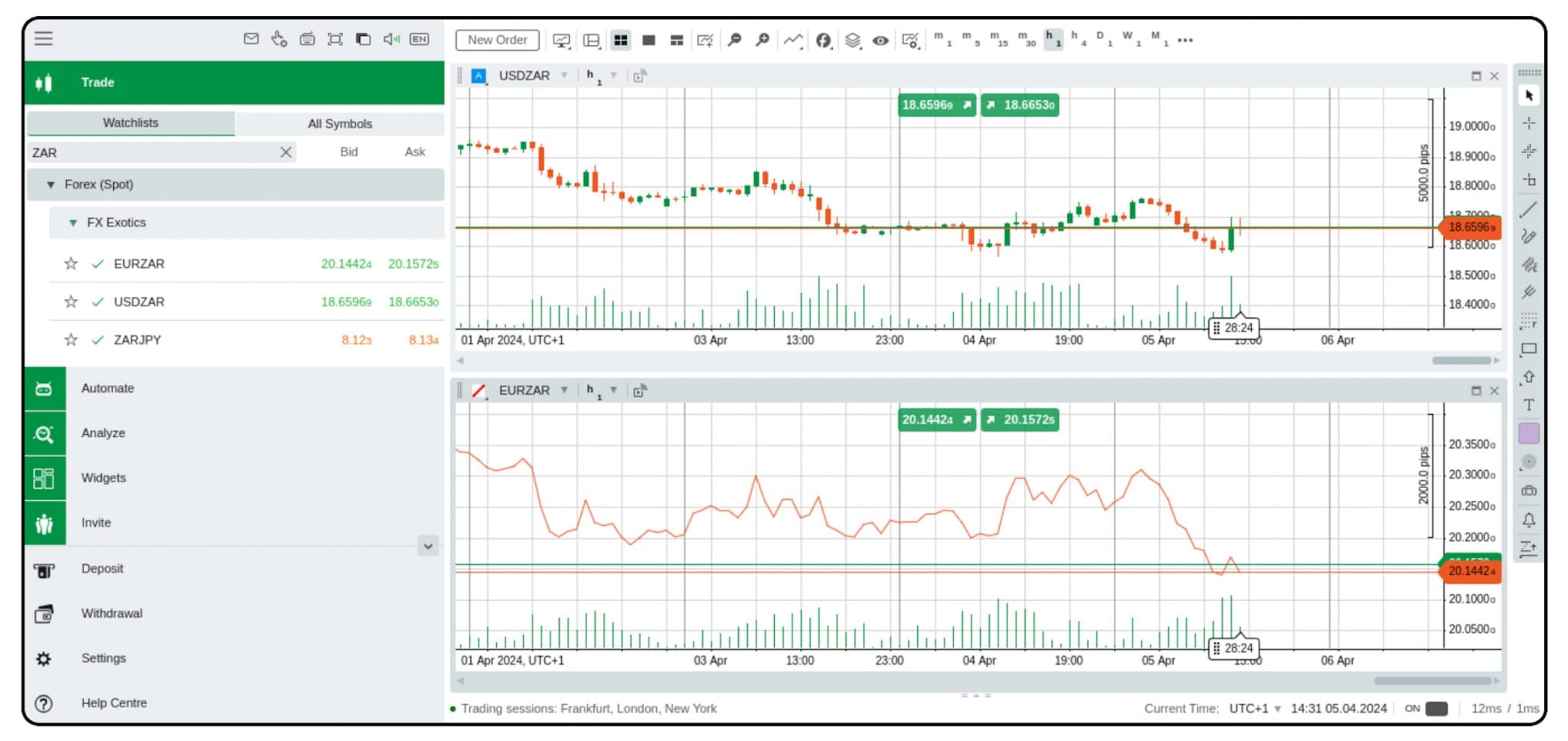This screenshot has height=741, width=1568.
Task: Select the ZARJPY symbol row
Action: point(247,340)
